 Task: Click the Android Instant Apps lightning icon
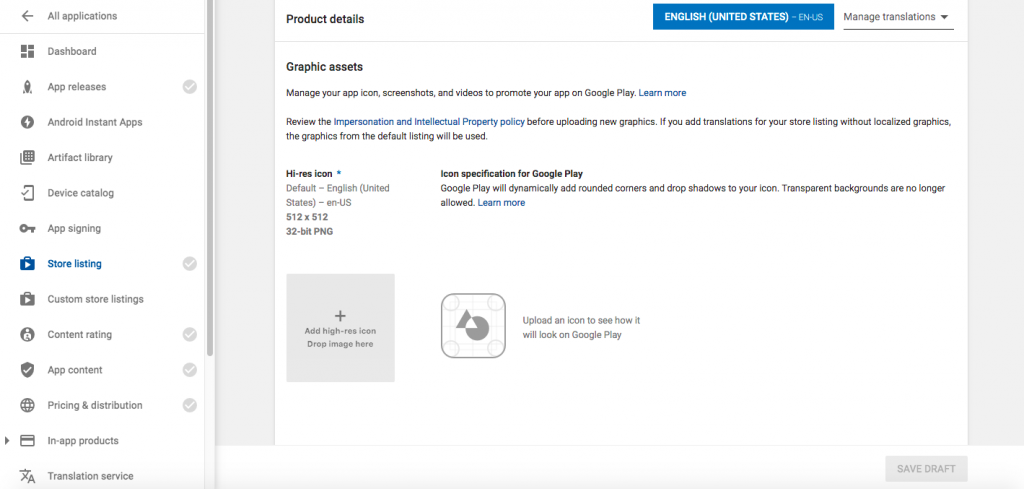coord(27,122)
